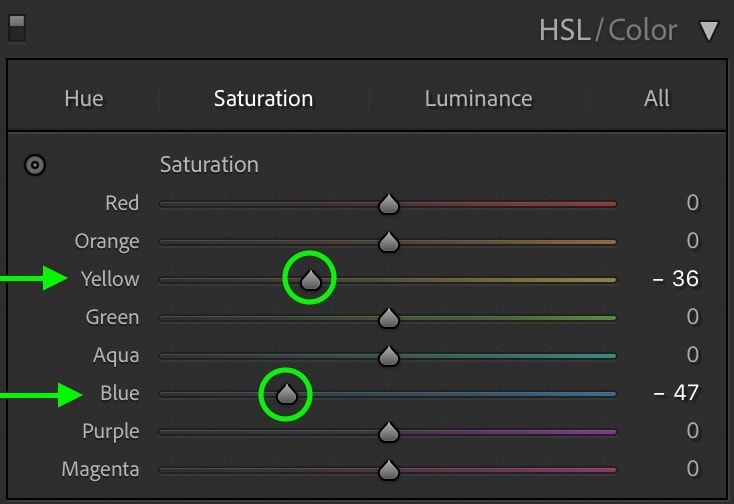734x504 pixels.
Task: Open the All tab
Action: point(657,99)
